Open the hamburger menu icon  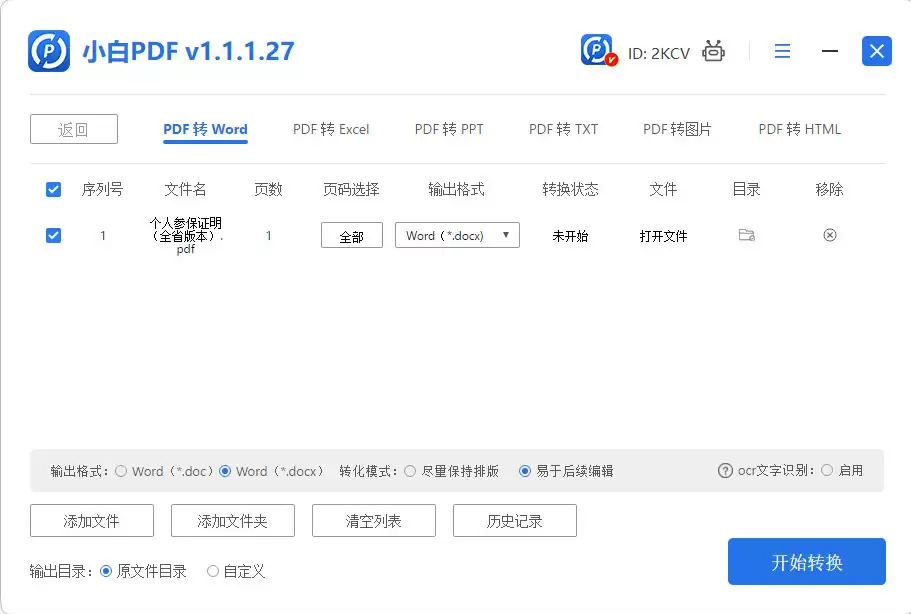point(782,51)
